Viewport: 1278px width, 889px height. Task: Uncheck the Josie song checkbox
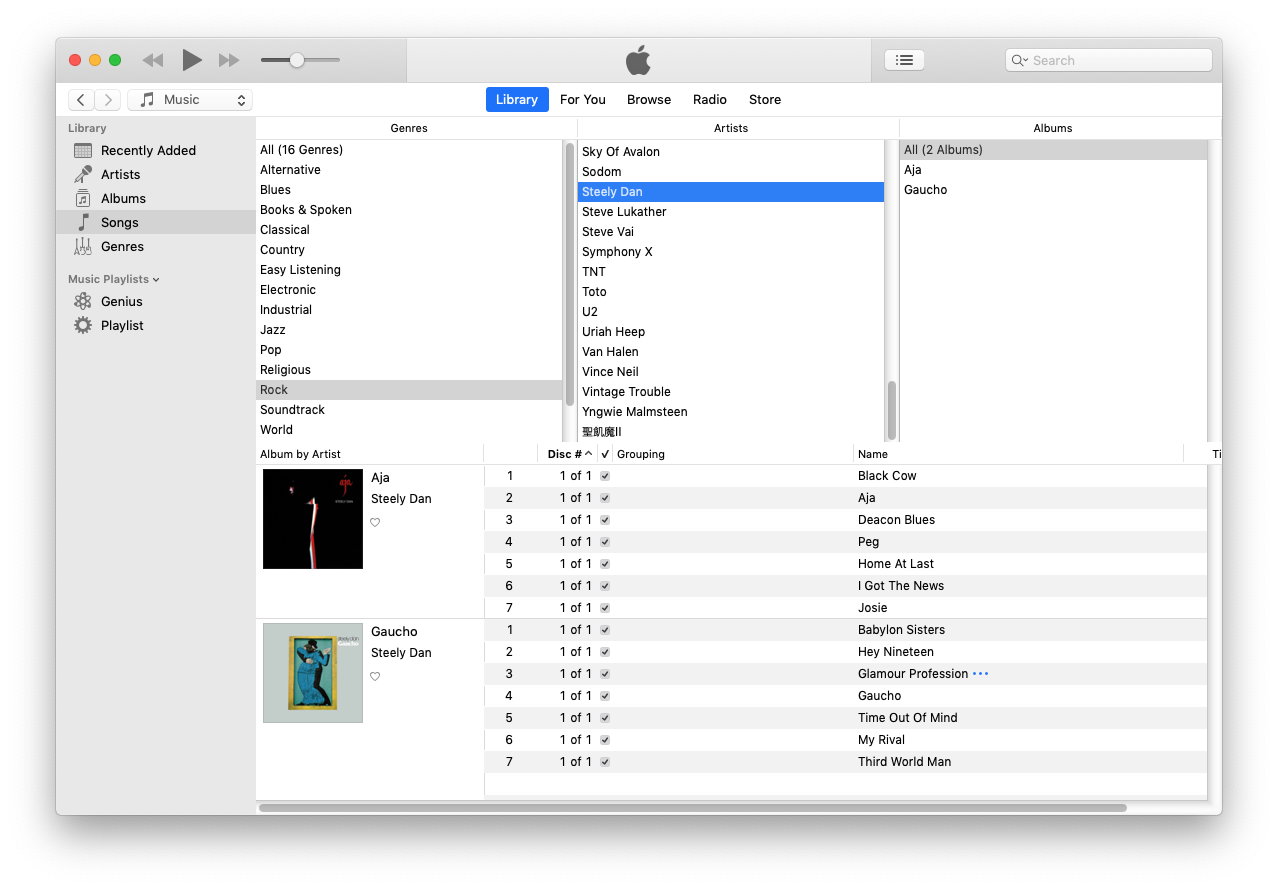605,608
